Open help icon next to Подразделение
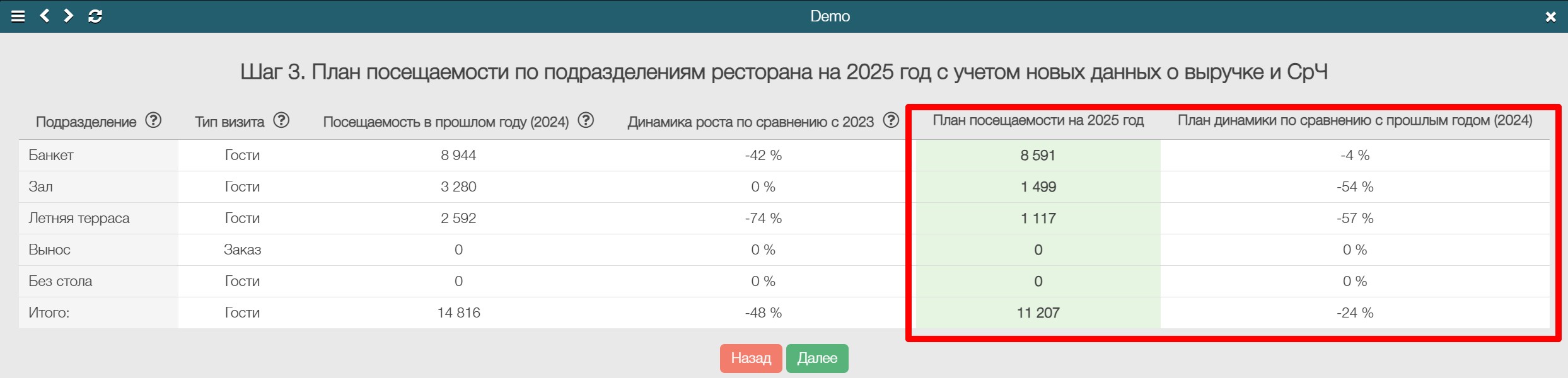 point(153,120)
